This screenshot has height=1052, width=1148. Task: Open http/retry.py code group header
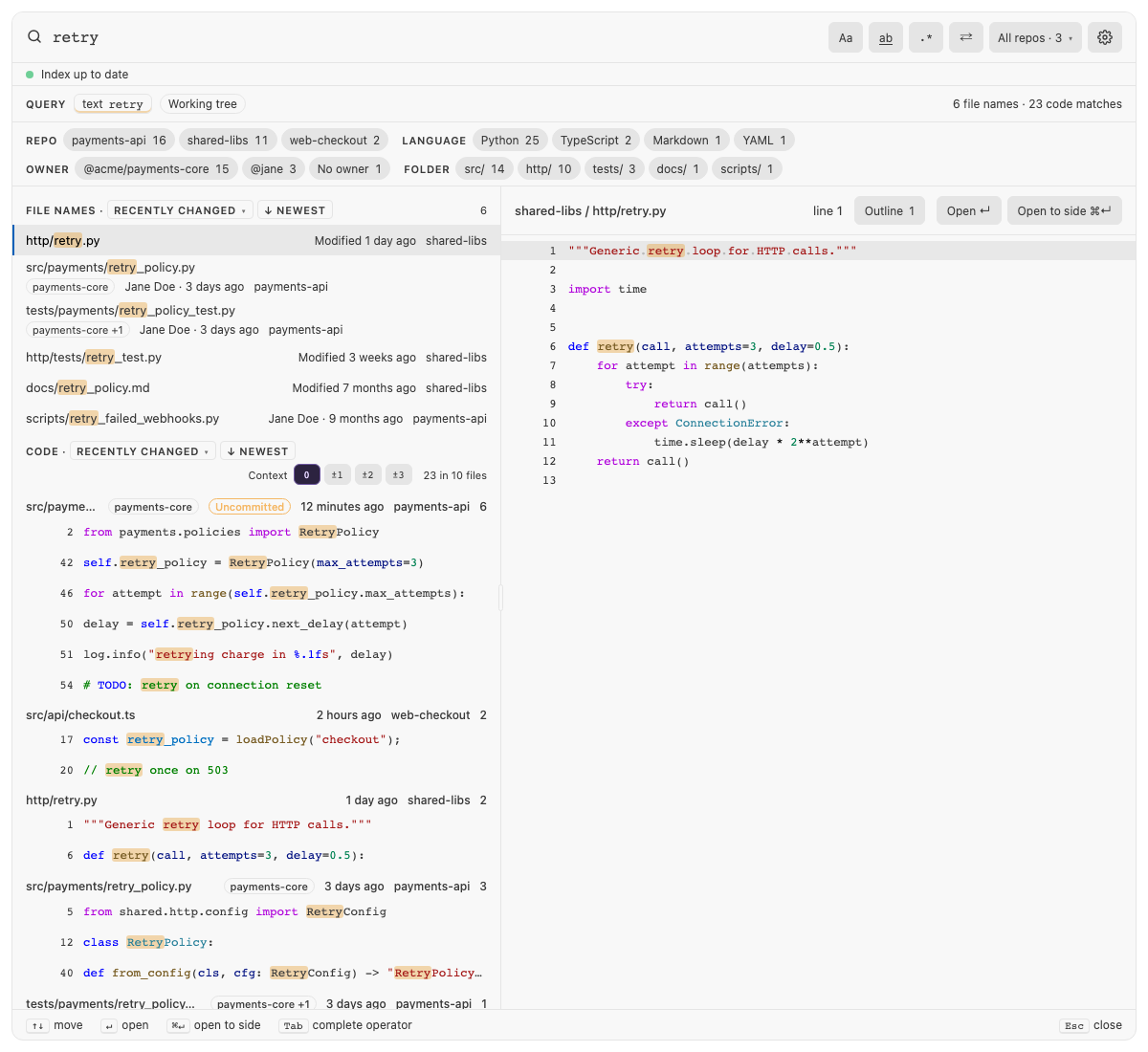click(x=256, y=800)
